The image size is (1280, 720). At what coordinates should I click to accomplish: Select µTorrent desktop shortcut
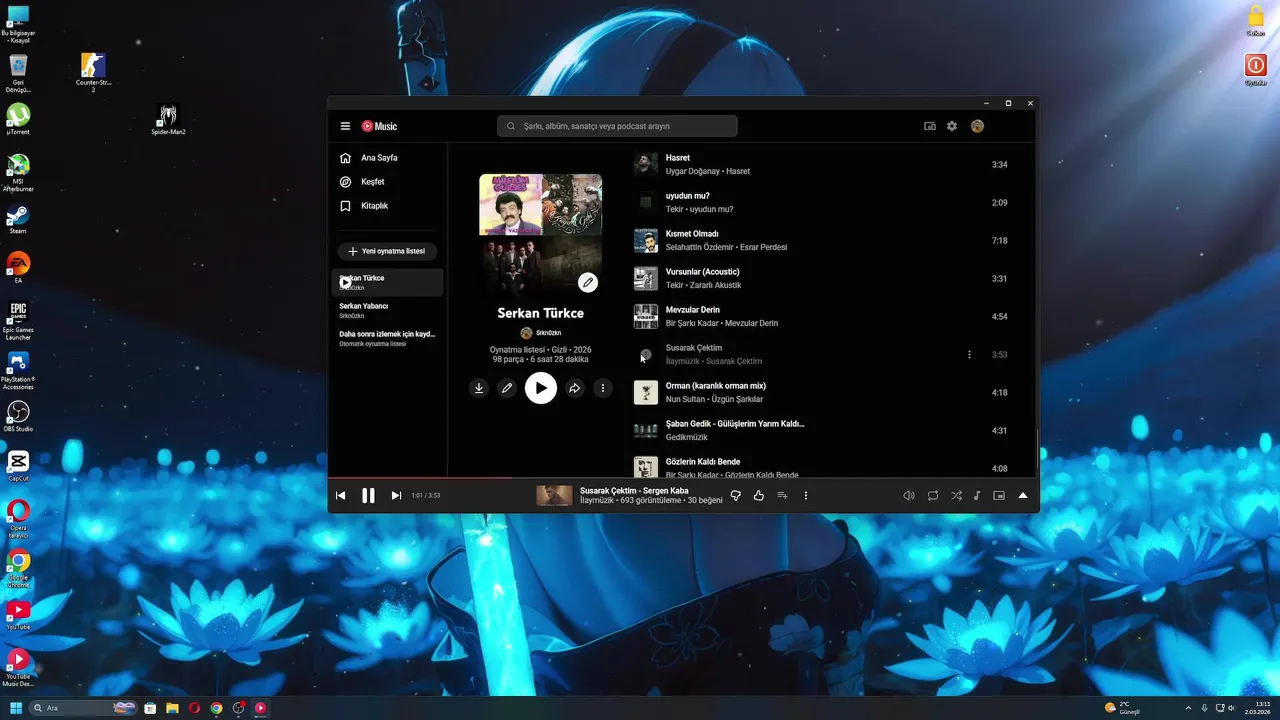[x=18, y=119]
